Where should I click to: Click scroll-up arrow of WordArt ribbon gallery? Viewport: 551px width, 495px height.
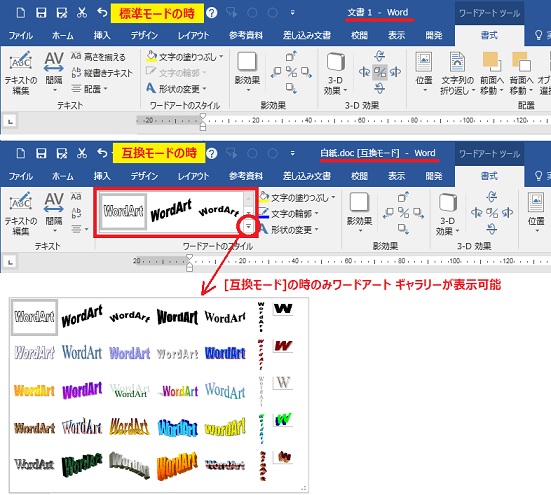pyautogui.click(x=248, y=198)
